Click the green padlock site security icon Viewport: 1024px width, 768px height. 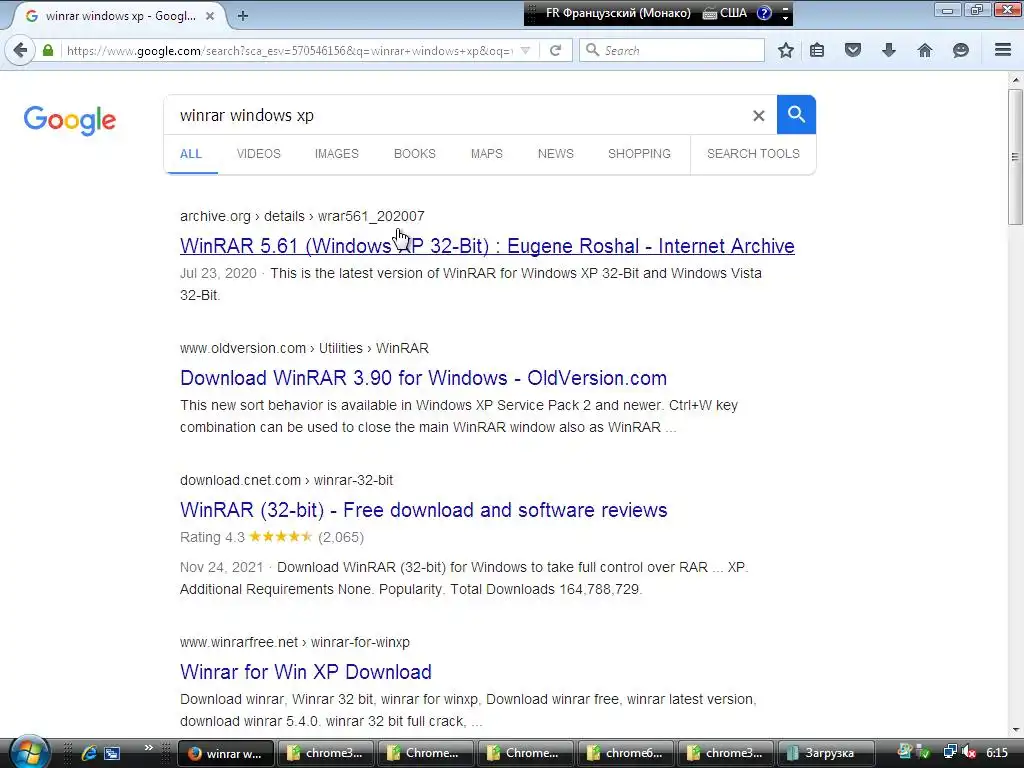pyautogui.click(x=48, y=50)
